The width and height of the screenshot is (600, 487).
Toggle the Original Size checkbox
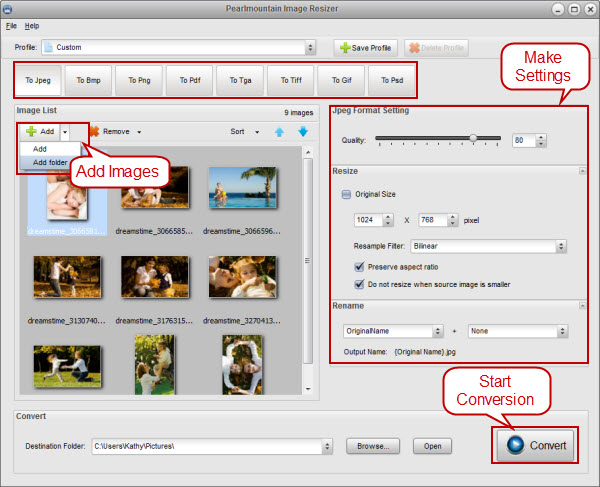346,195
